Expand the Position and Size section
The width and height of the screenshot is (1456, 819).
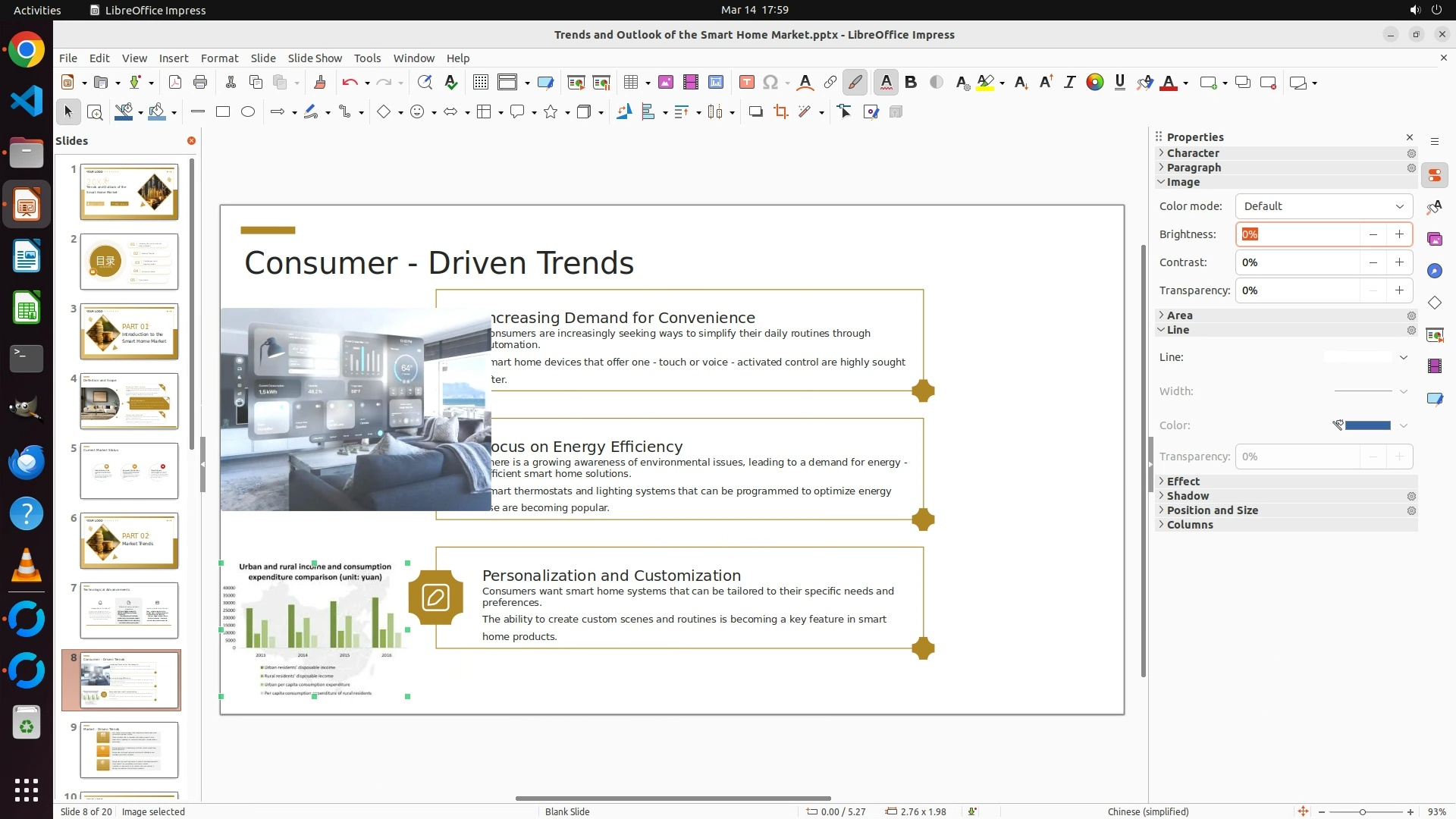point(1212,510)
